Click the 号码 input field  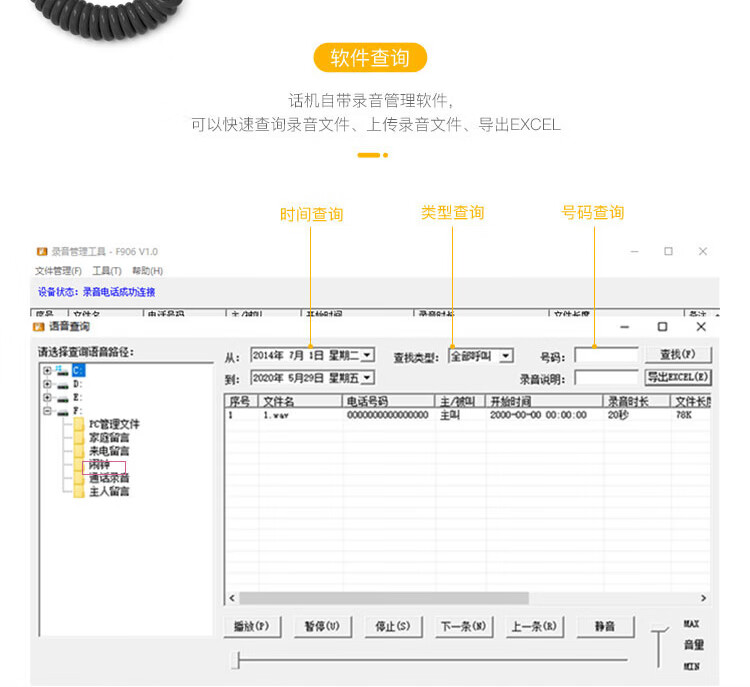tap(606, 355)
